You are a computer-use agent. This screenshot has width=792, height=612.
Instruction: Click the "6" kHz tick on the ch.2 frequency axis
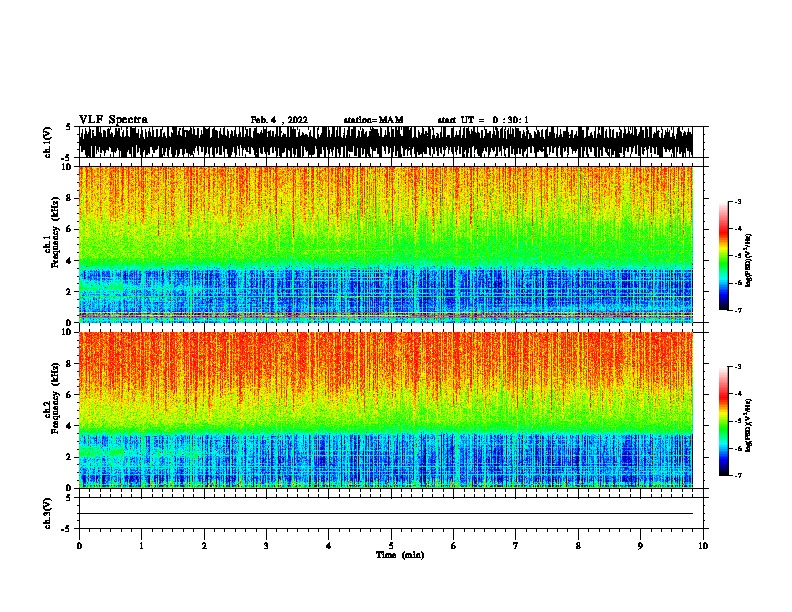click(70, 394)
